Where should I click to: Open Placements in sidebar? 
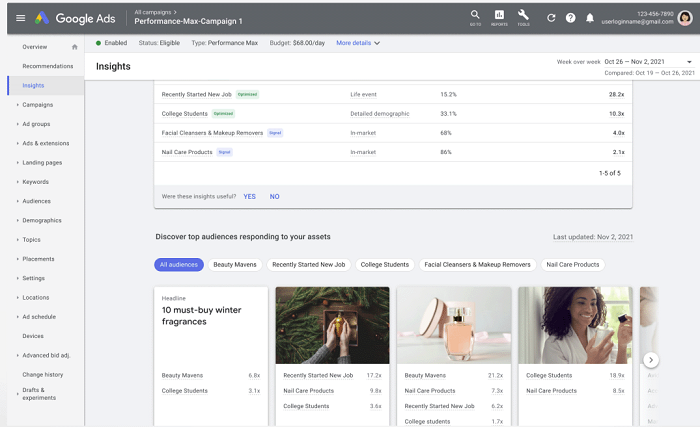coord(38,259)
